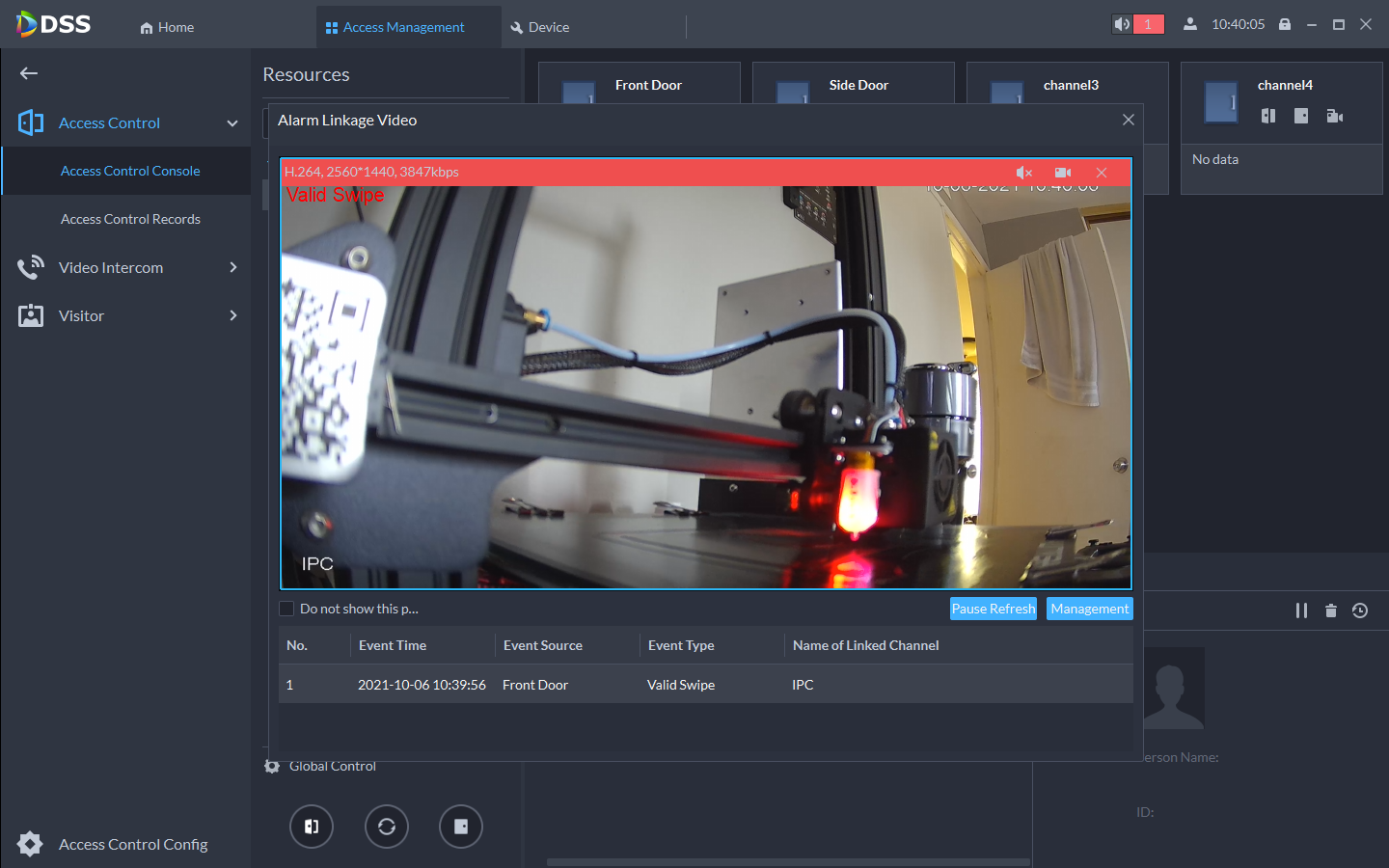Click the lock client icon in title bar
Image resolution: width=1389 pixels, height=868 pixels.
[x=1285, y=25]
